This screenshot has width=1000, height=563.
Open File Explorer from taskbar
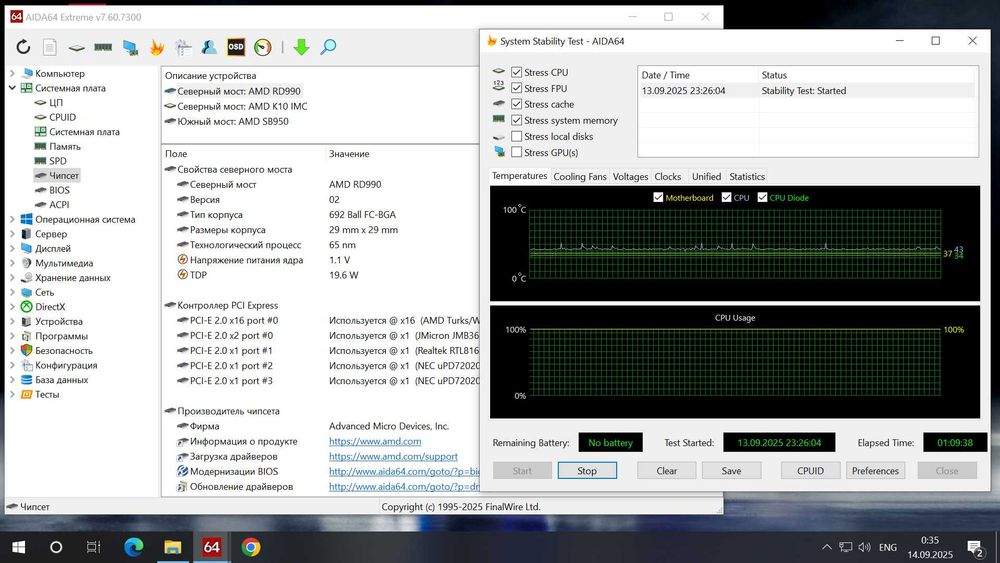172,547
